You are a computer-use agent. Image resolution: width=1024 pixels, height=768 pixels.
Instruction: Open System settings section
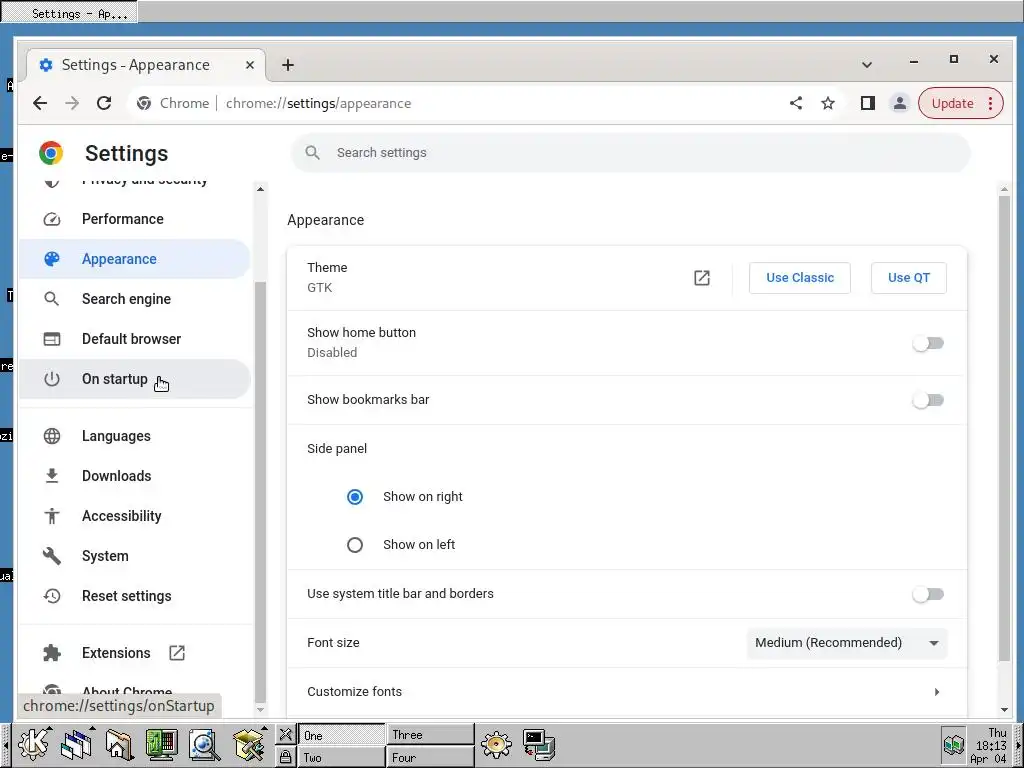point(135,556)
